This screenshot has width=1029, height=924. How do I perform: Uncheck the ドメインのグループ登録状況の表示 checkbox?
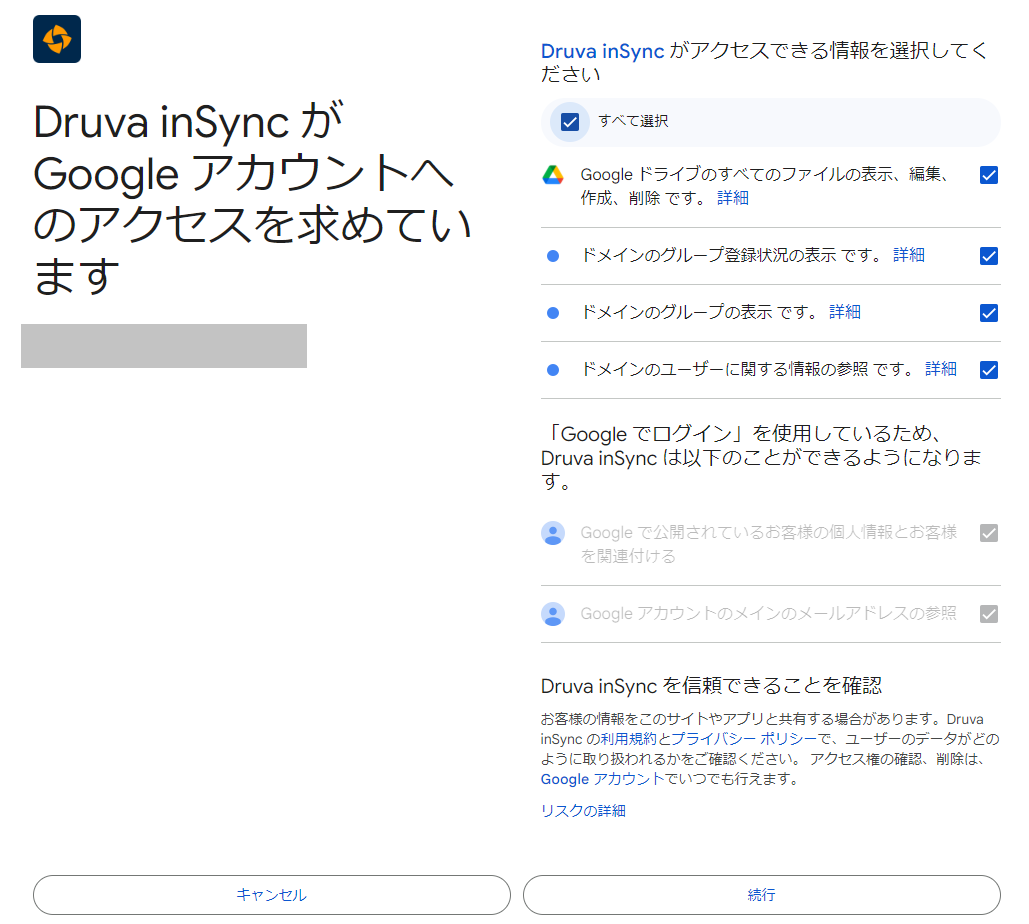point(988,256)
